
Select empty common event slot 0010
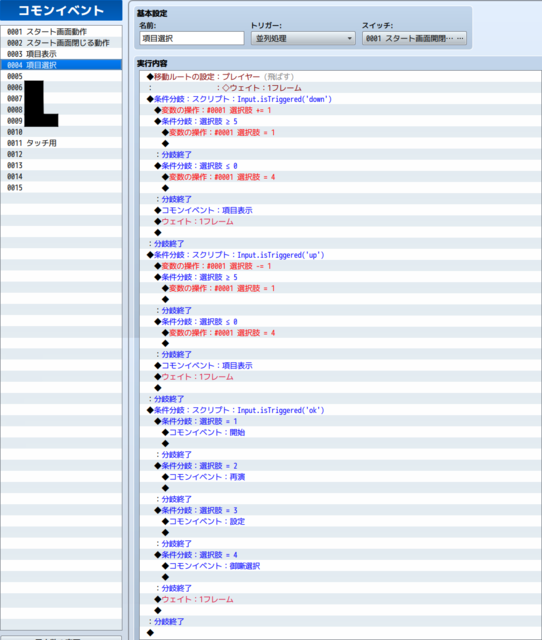tap(61, 132)
